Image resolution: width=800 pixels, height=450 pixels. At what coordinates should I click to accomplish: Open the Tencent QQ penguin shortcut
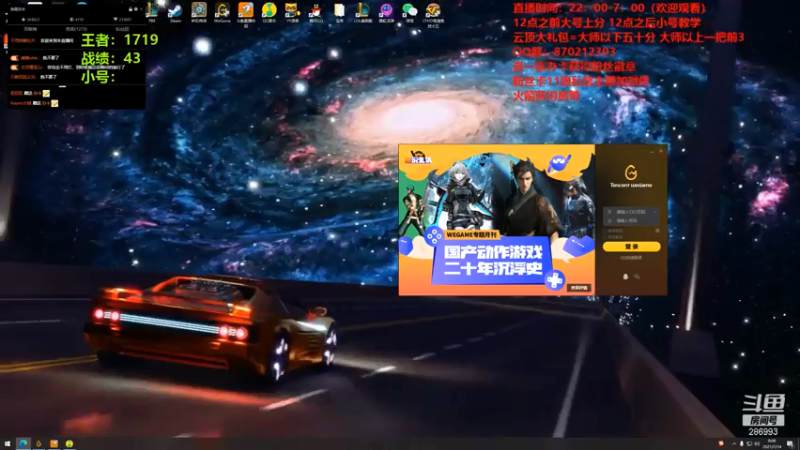[x=316, y=12]
